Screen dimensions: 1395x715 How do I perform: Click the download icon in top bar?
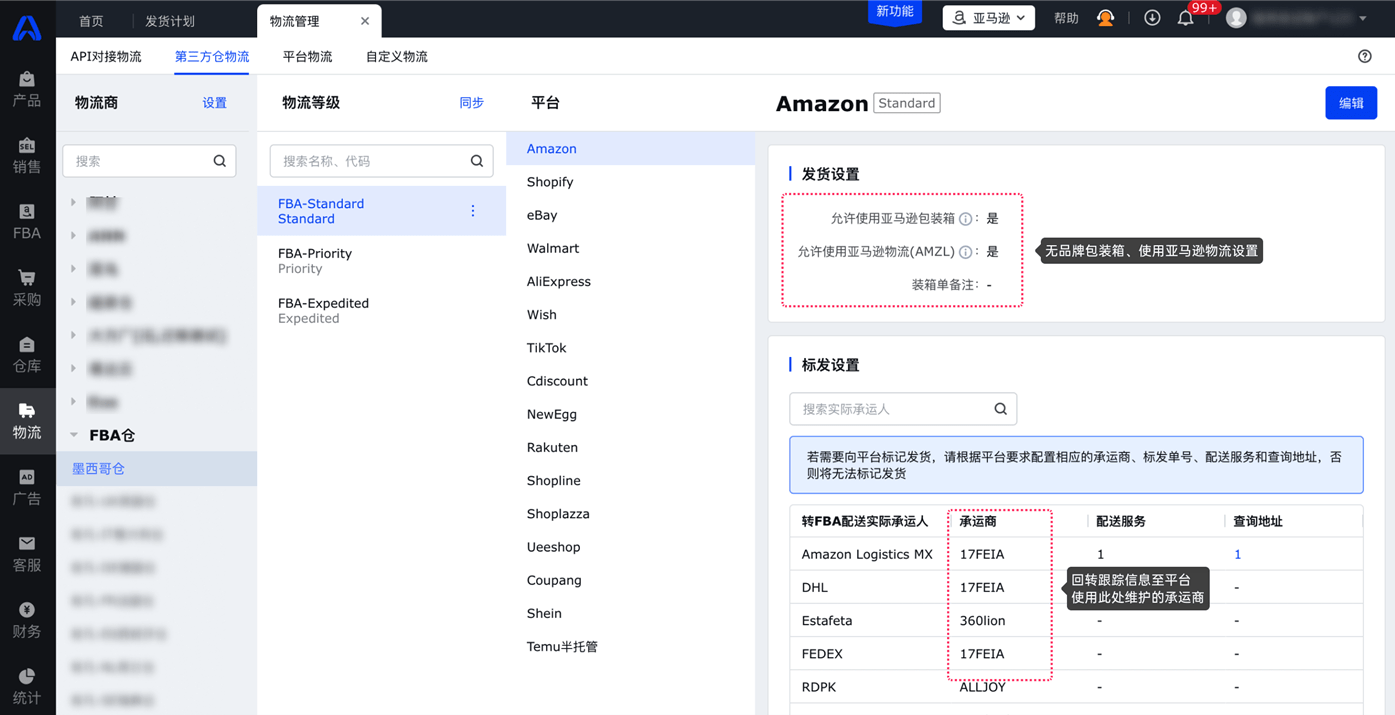(x=1152, y=18)
